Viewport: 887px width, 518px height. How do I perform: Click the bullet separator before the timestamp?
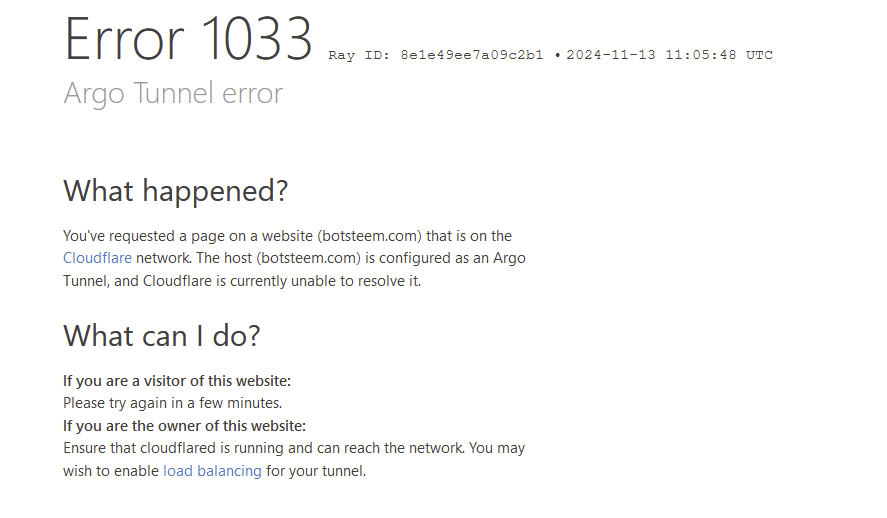(x=557, y=55)
